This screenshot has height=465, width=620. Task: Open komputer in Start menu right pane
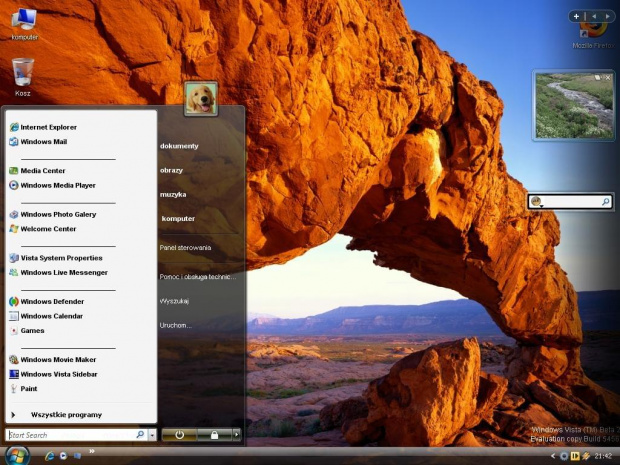[178, 219]
